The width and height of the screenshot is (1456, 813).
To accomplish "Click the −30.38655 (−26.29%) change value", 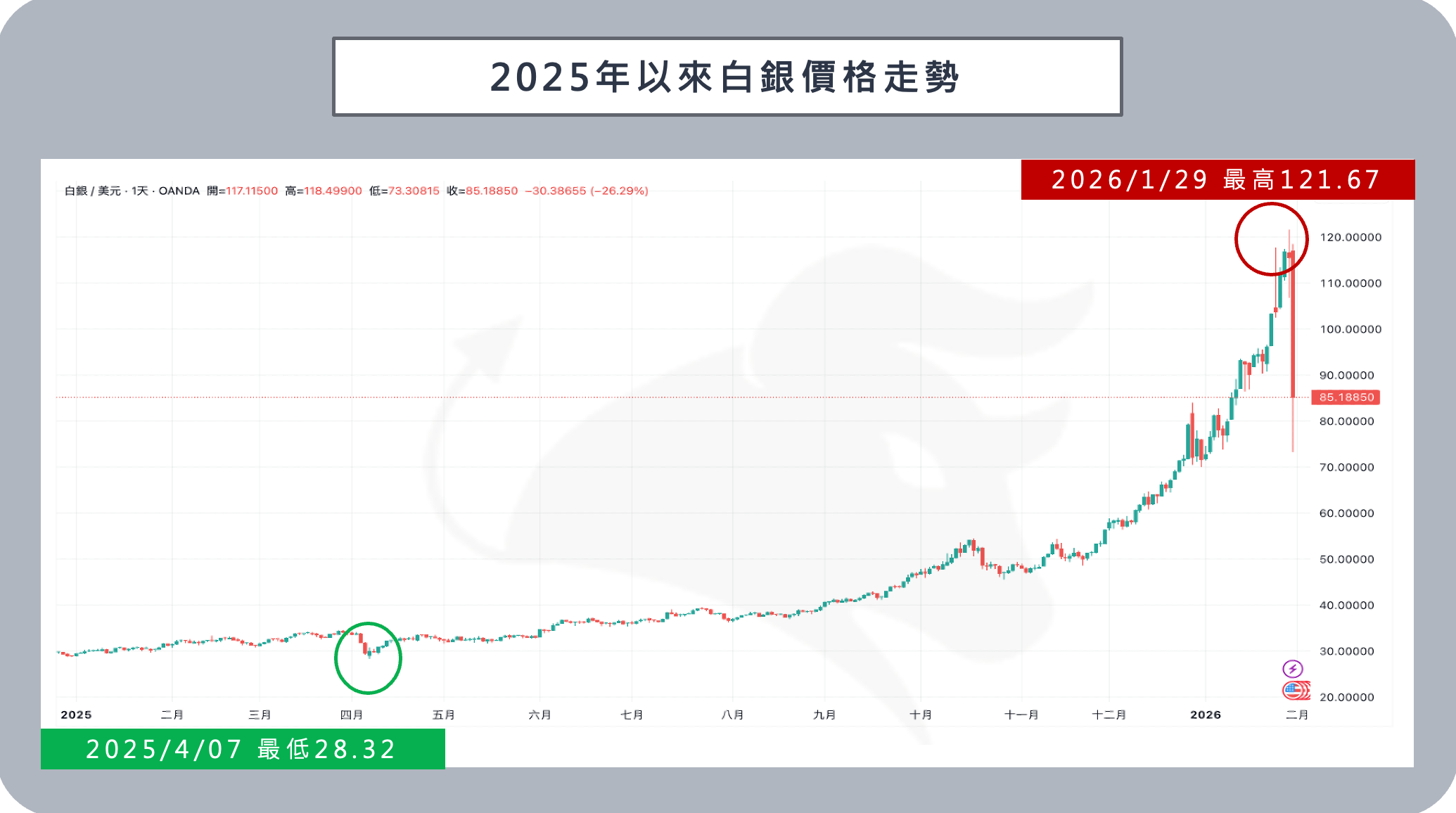I will tap(587, 191).
